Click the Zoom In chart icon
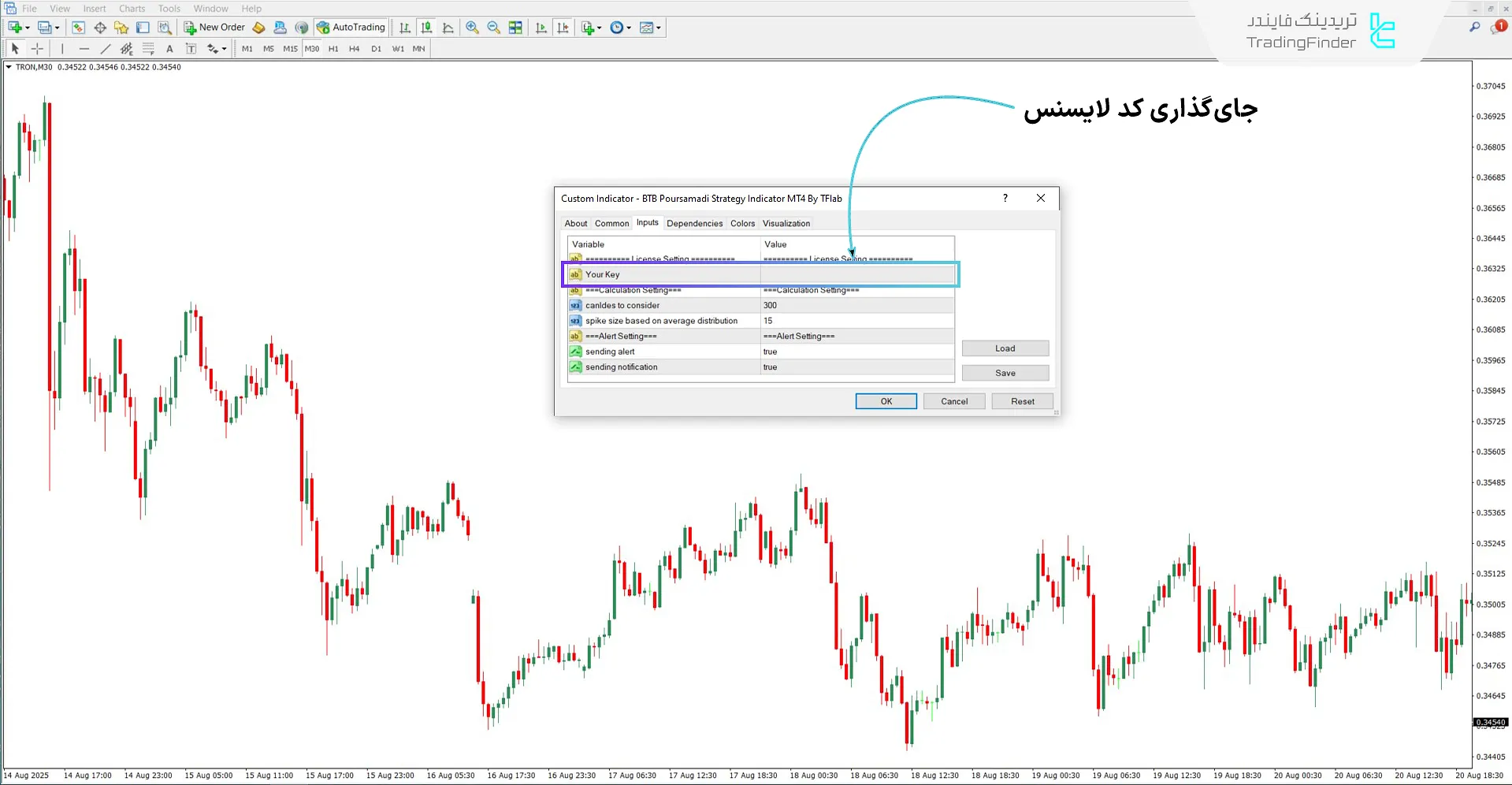This screenshot has width=1512, height=785. (x=472, y=27)
